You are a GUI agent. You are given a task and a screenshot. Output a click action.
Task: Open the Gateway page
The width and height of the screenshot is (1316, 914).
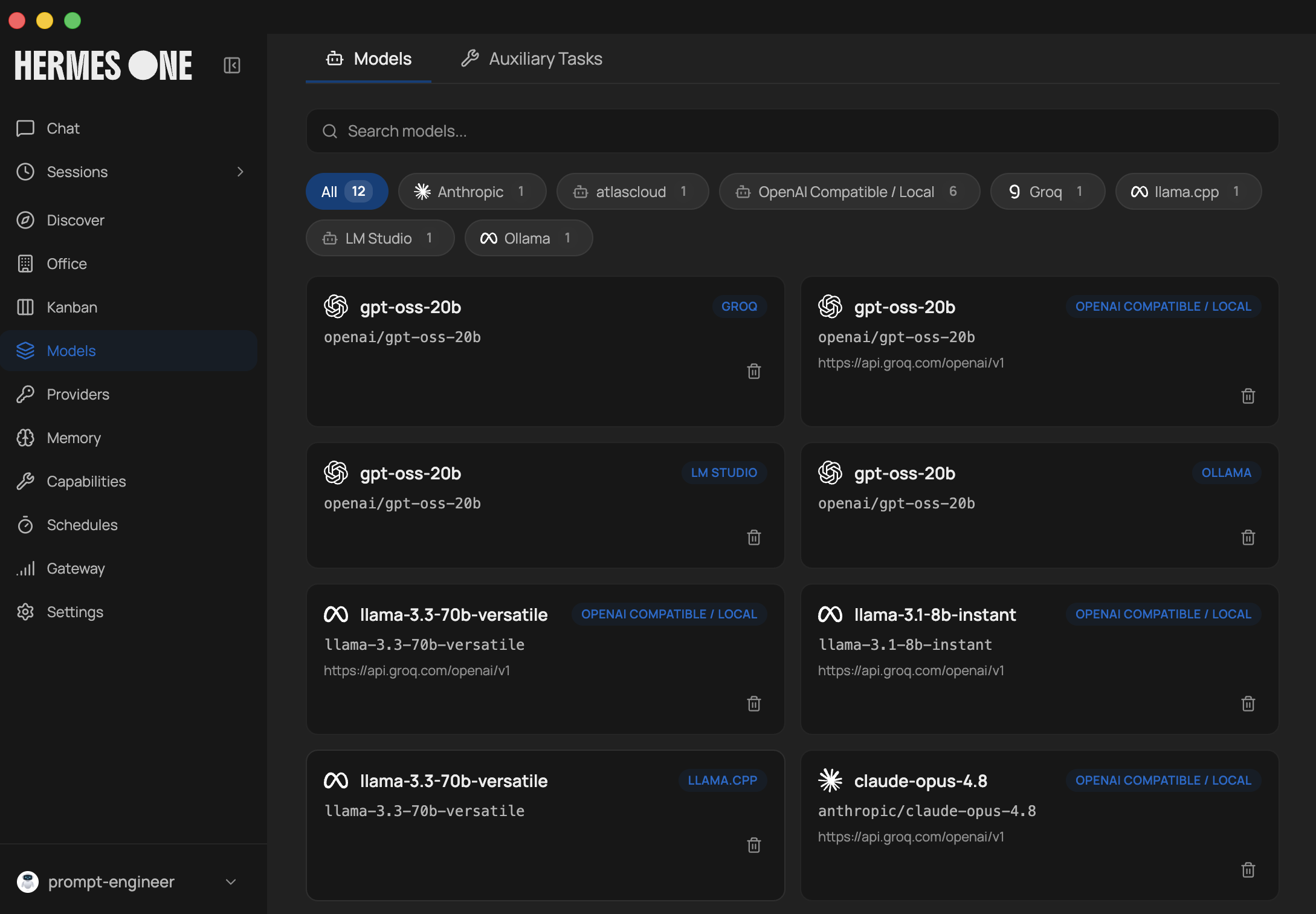[129, 568]
